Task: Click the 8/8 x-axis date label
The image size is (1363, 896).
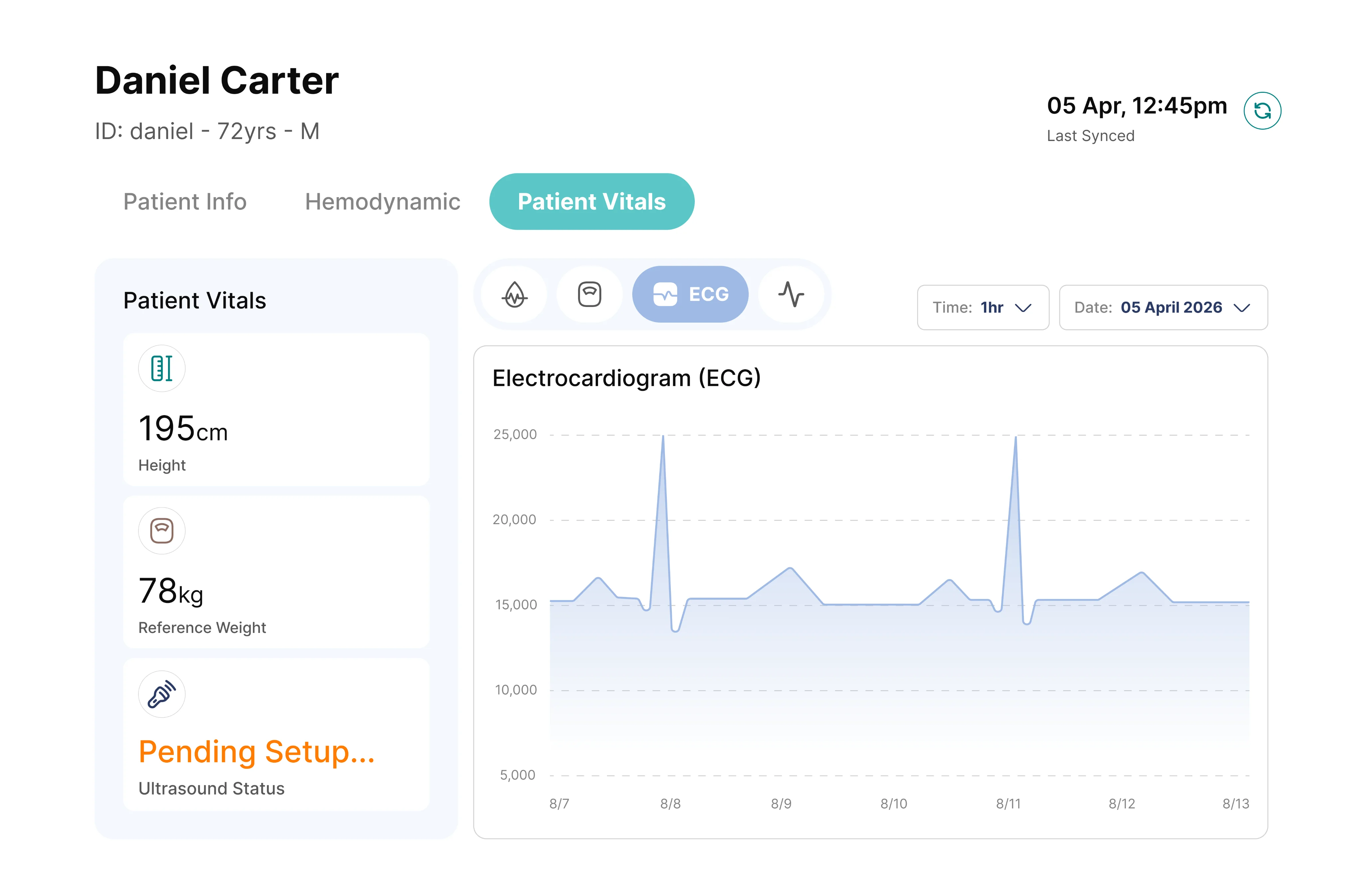Action: [x=671, y=804]
